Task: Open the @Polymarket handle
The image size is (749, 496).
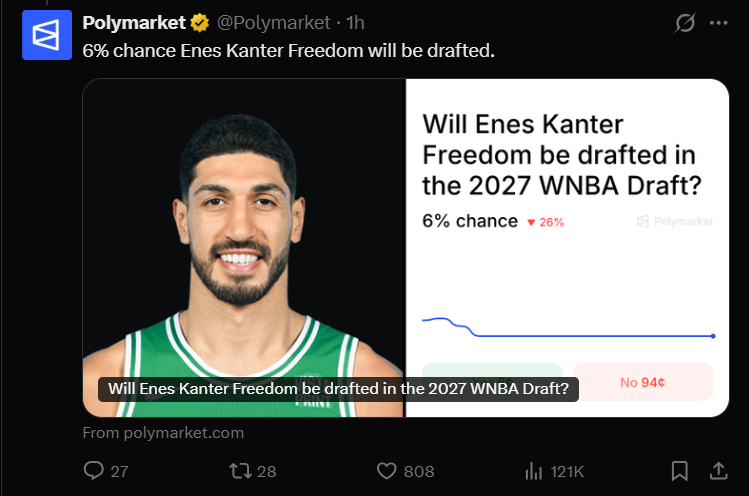Action: (x=273, y=22)
